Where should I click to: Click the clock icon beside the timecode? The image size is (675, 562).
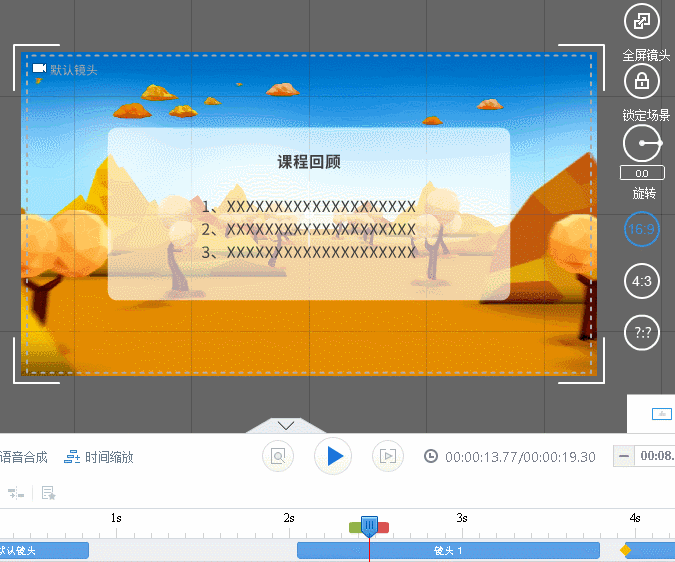point(431,456)
